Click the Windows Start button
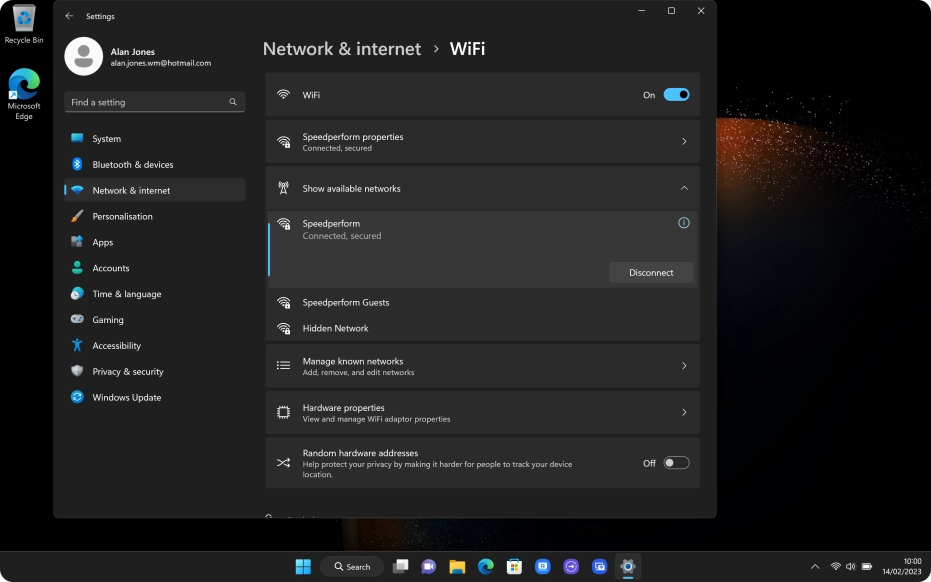This screenshot has height=582, width=931. [302, 566]
